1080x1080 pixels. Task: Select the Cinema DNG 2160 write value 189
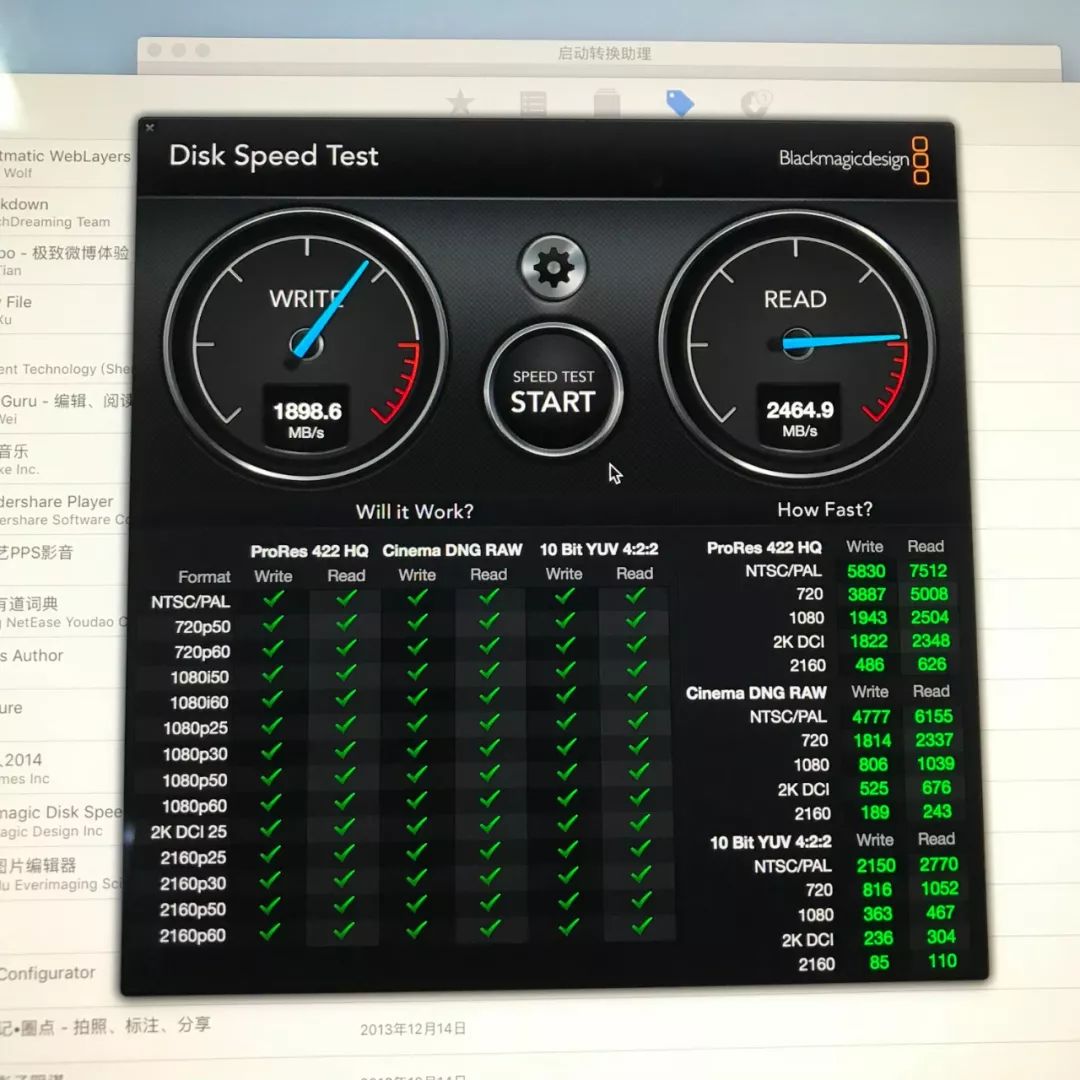(875, 813)
